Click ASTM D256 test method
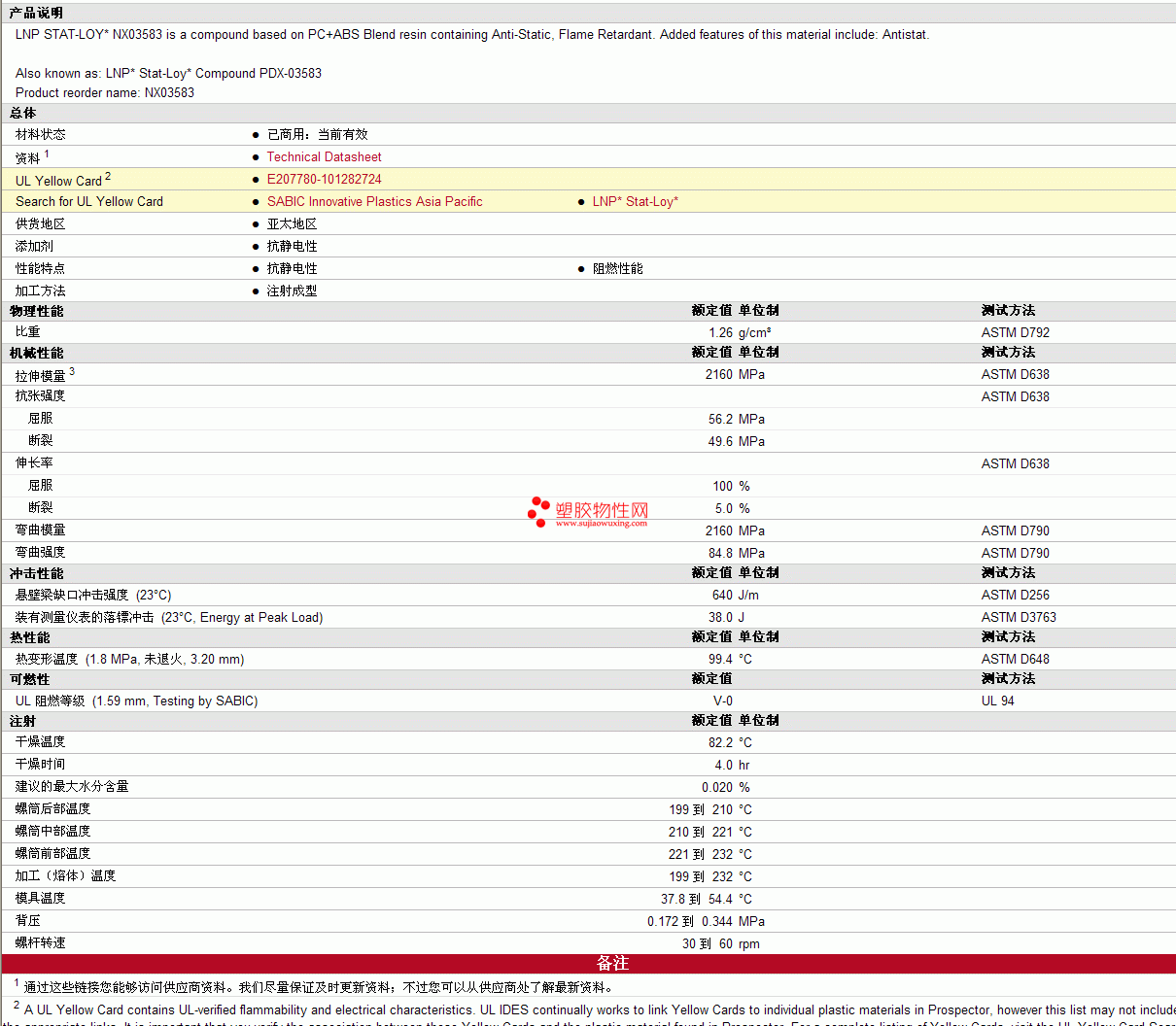Viewport: 1176px width, 1026px height. (x=1015, y=595)
